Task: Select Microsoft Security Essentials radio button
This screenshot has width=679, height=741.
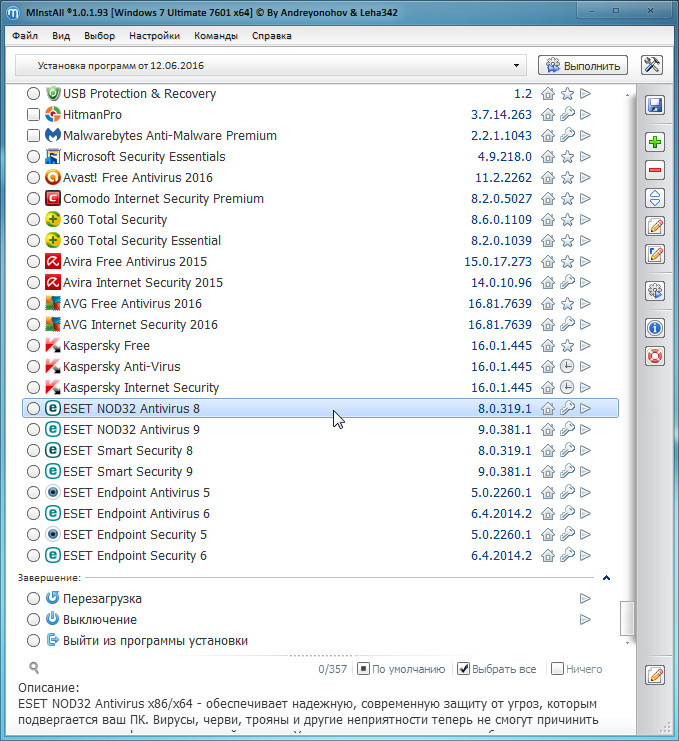Action: point(33,156)
